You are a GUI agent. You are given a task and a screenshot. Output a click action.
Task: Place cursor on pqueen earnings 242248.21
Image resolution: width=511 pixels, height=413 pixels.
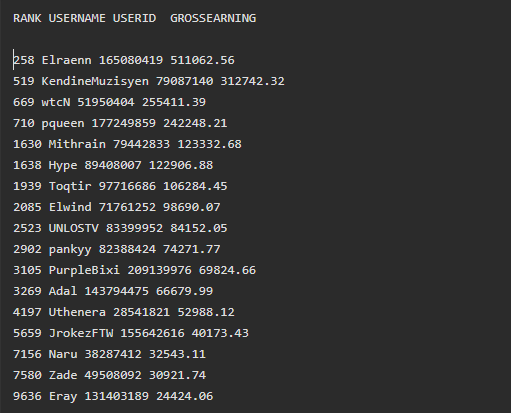[195, 123]
